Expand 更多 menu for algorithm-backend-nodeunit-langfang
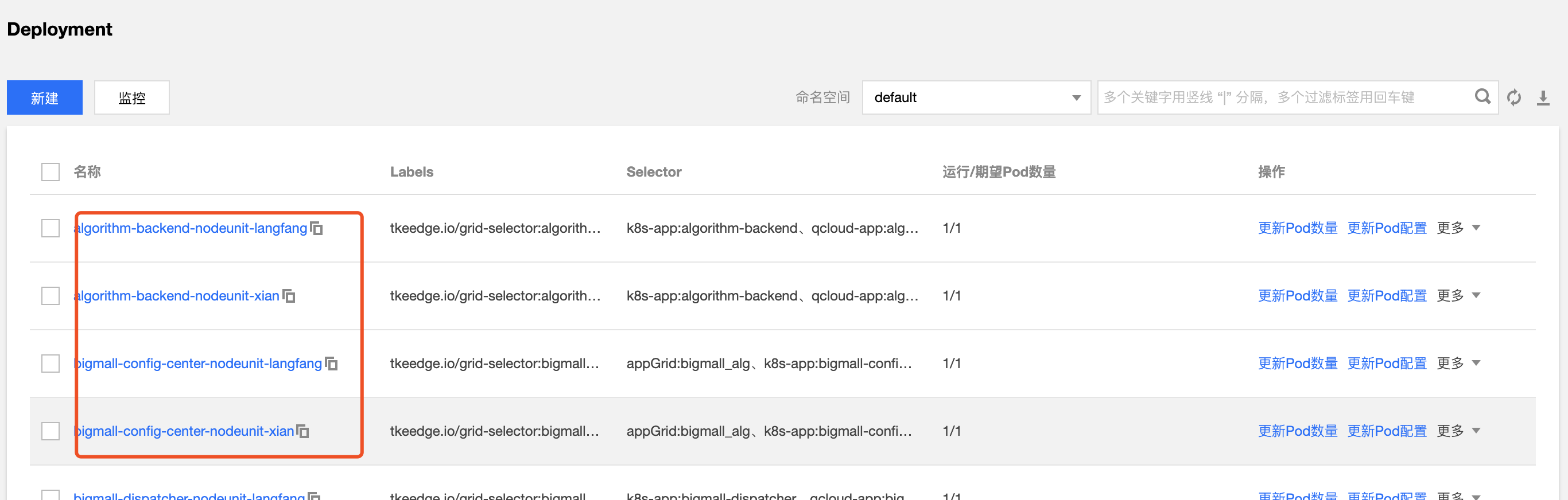This screenshot has width=1568, height=500. point(1458,228)
